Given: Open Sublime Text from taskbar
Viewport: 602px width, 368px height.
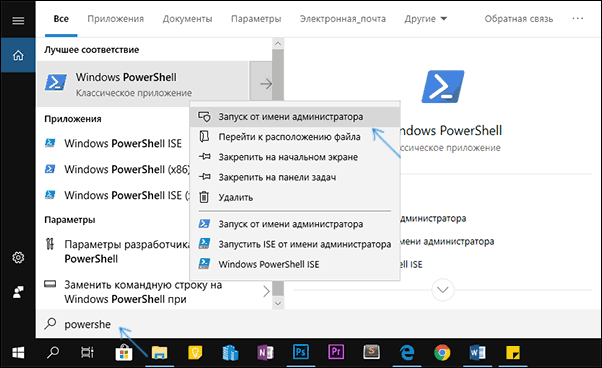Looking at the screenshot, I should (372, 353).
